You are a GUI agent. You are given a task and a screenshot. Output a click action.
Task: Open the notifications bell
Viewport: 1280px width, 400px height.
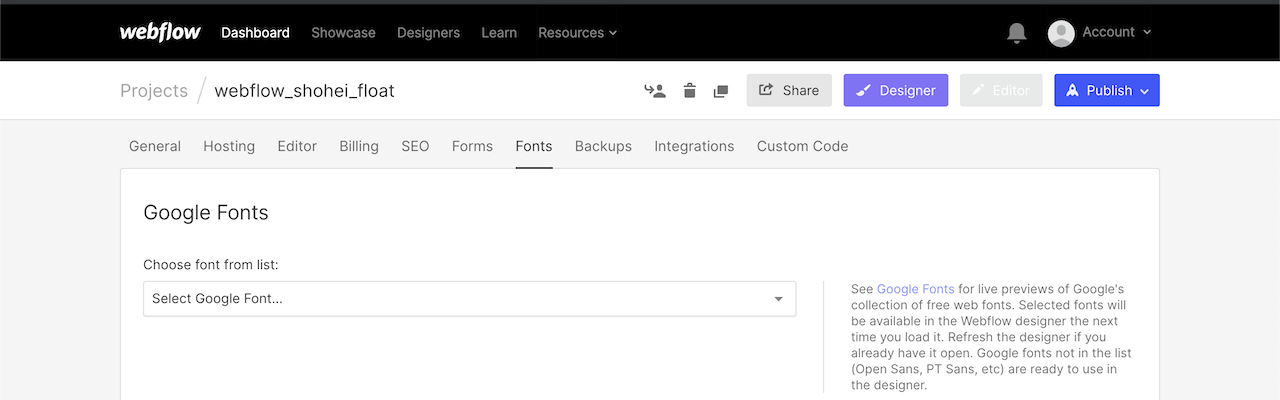click(x=1017, y=33)
